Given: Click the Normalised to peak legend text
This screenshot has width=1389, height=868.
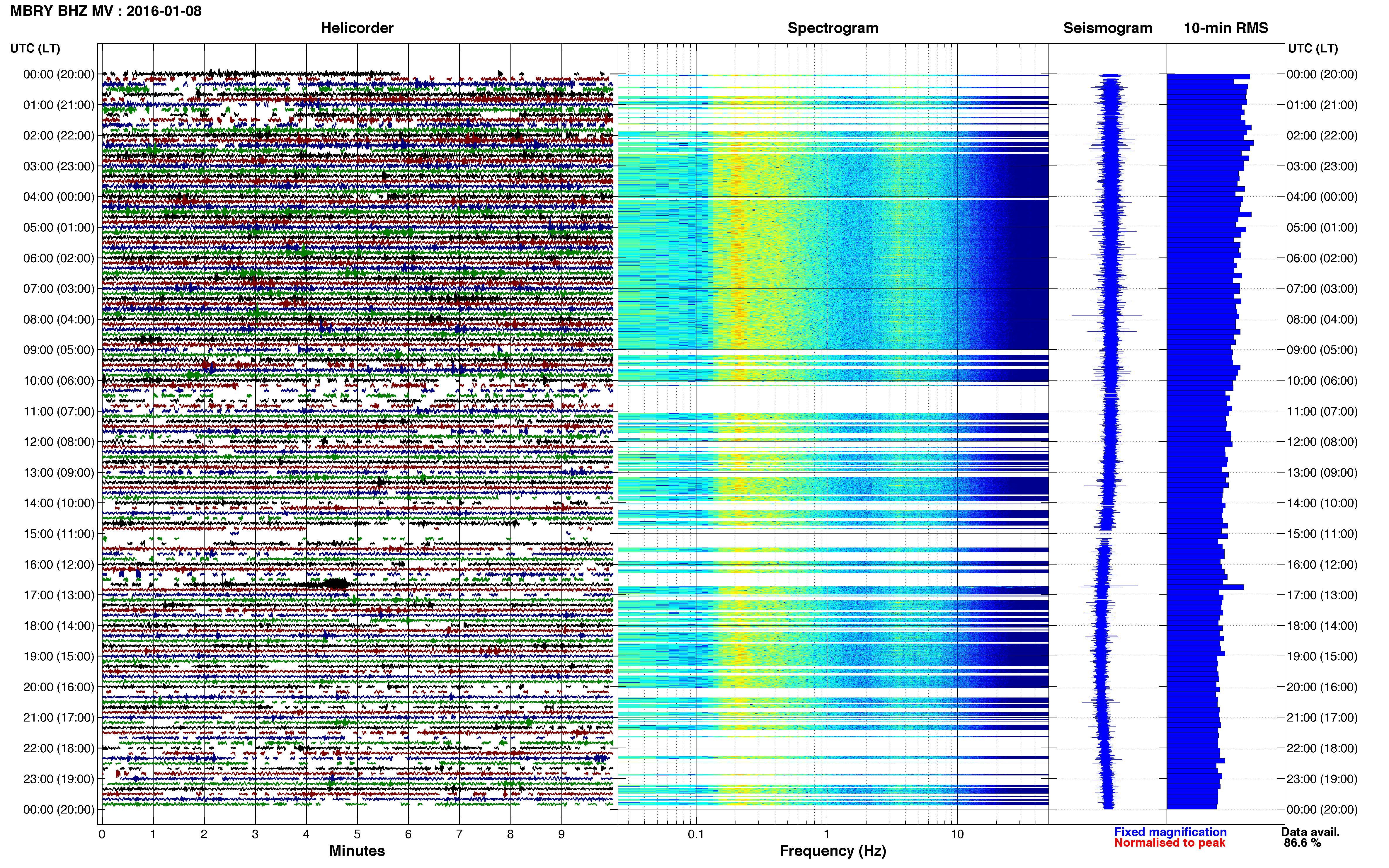Looking at the screenshot, I should 1170,843.
